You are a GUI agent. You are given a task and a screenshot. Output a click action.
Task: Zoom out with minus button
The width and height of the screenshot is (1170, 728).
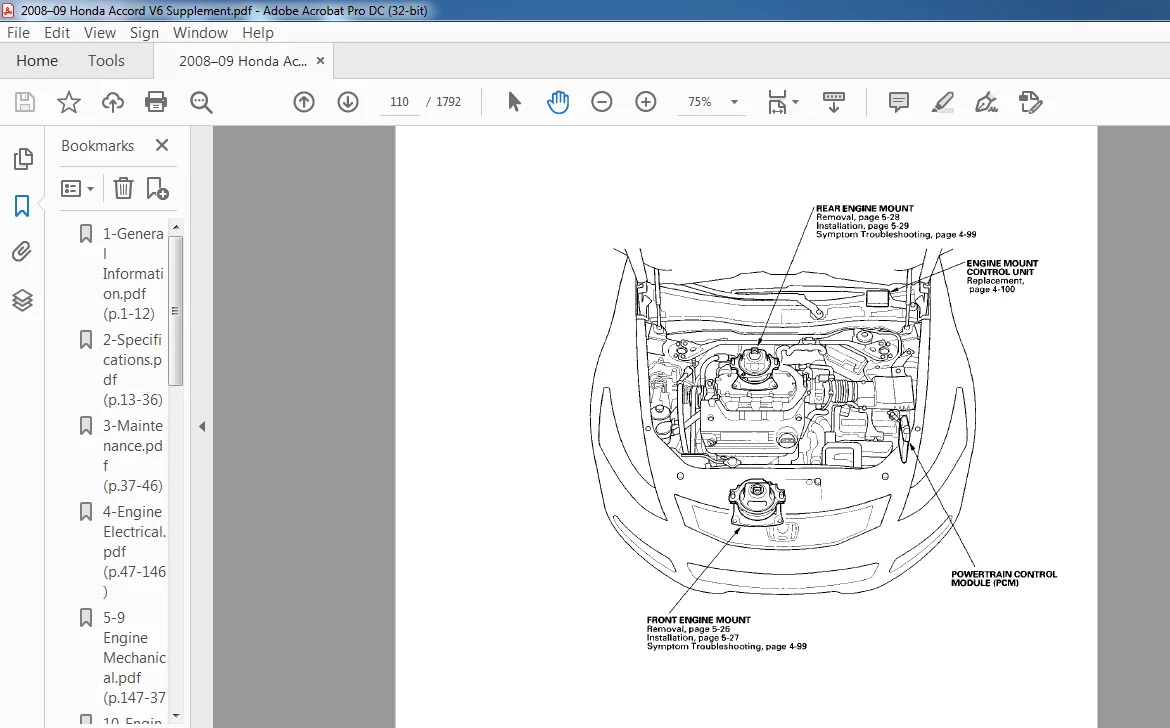tap(601, 102)
